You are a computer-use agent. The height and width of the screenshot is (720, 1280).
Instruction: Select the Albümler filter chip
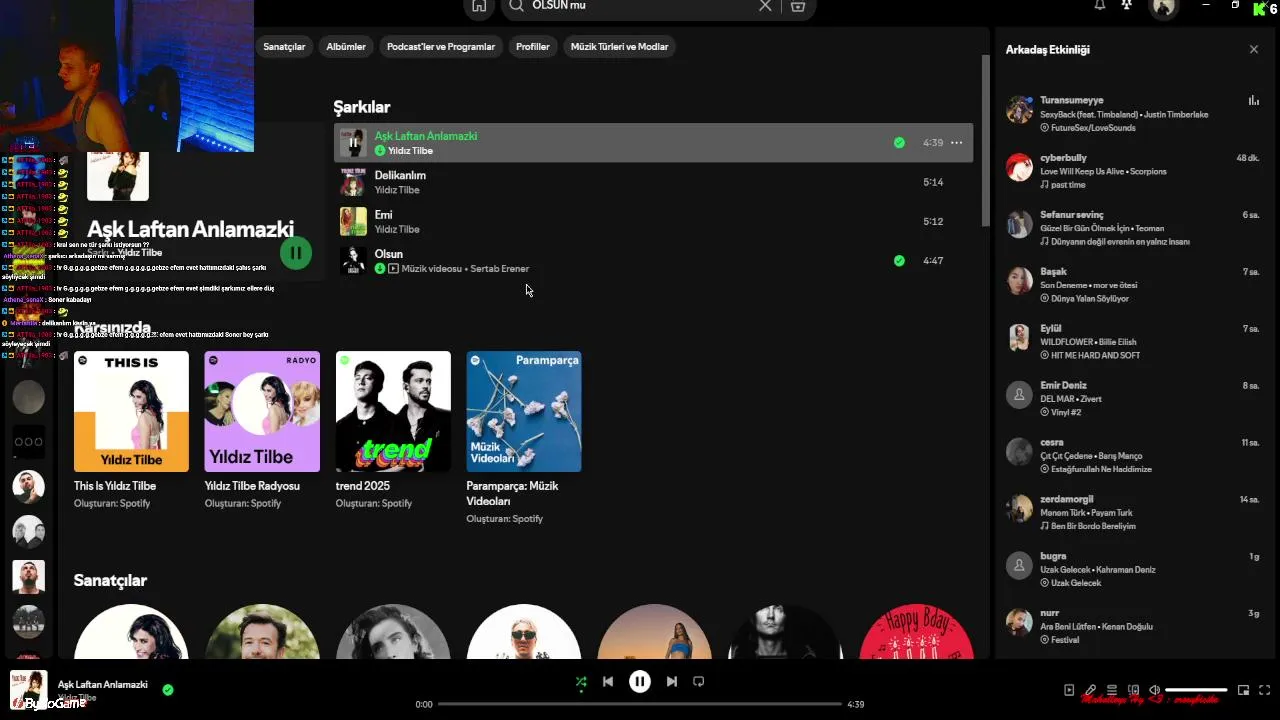(x=346, y=47)
